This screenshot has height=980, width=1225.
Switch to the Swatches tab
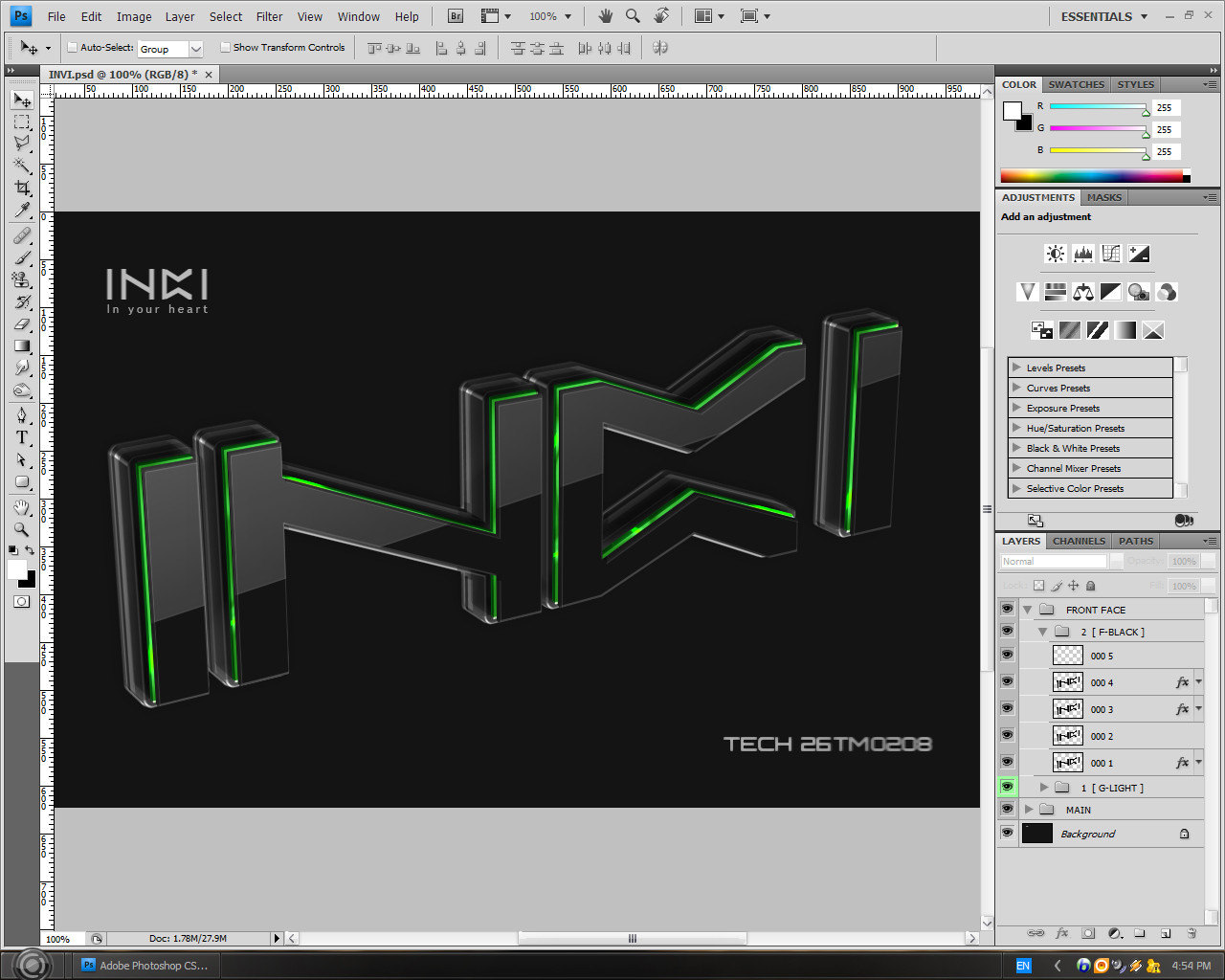pos(1076,84)
